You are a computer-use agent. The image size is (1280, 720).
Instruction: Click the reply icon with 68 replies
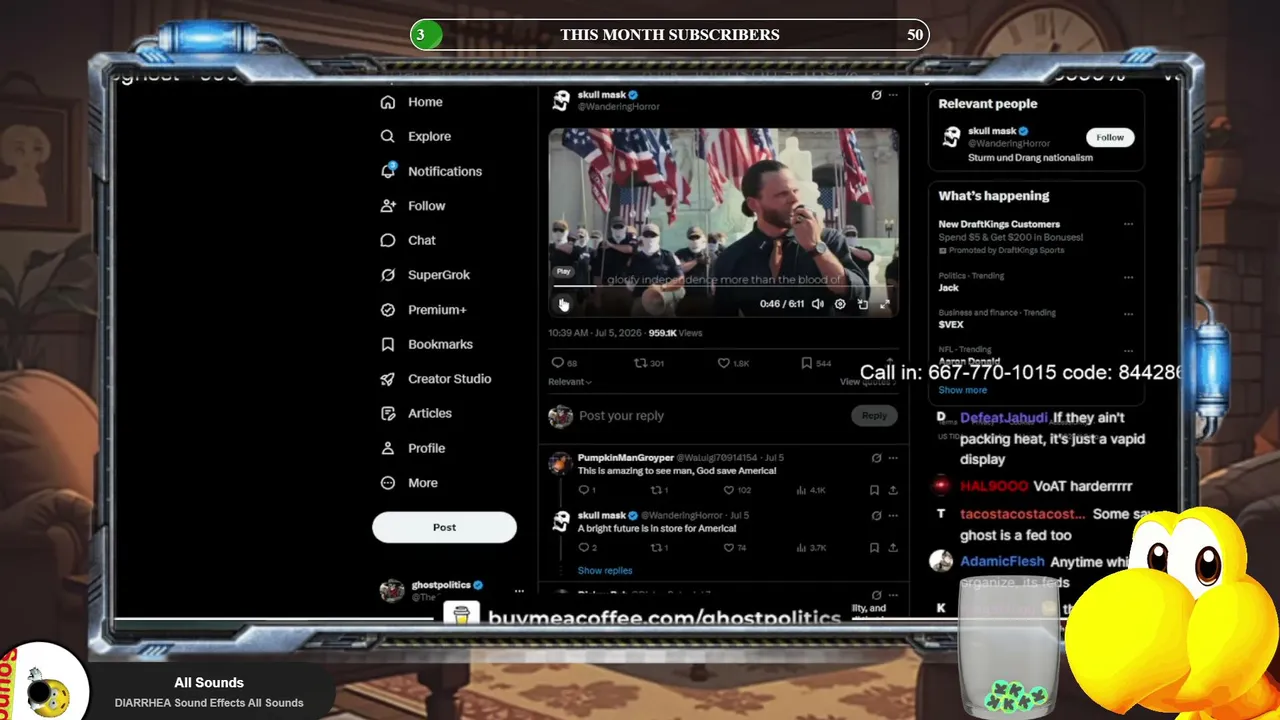pos(558,363)
